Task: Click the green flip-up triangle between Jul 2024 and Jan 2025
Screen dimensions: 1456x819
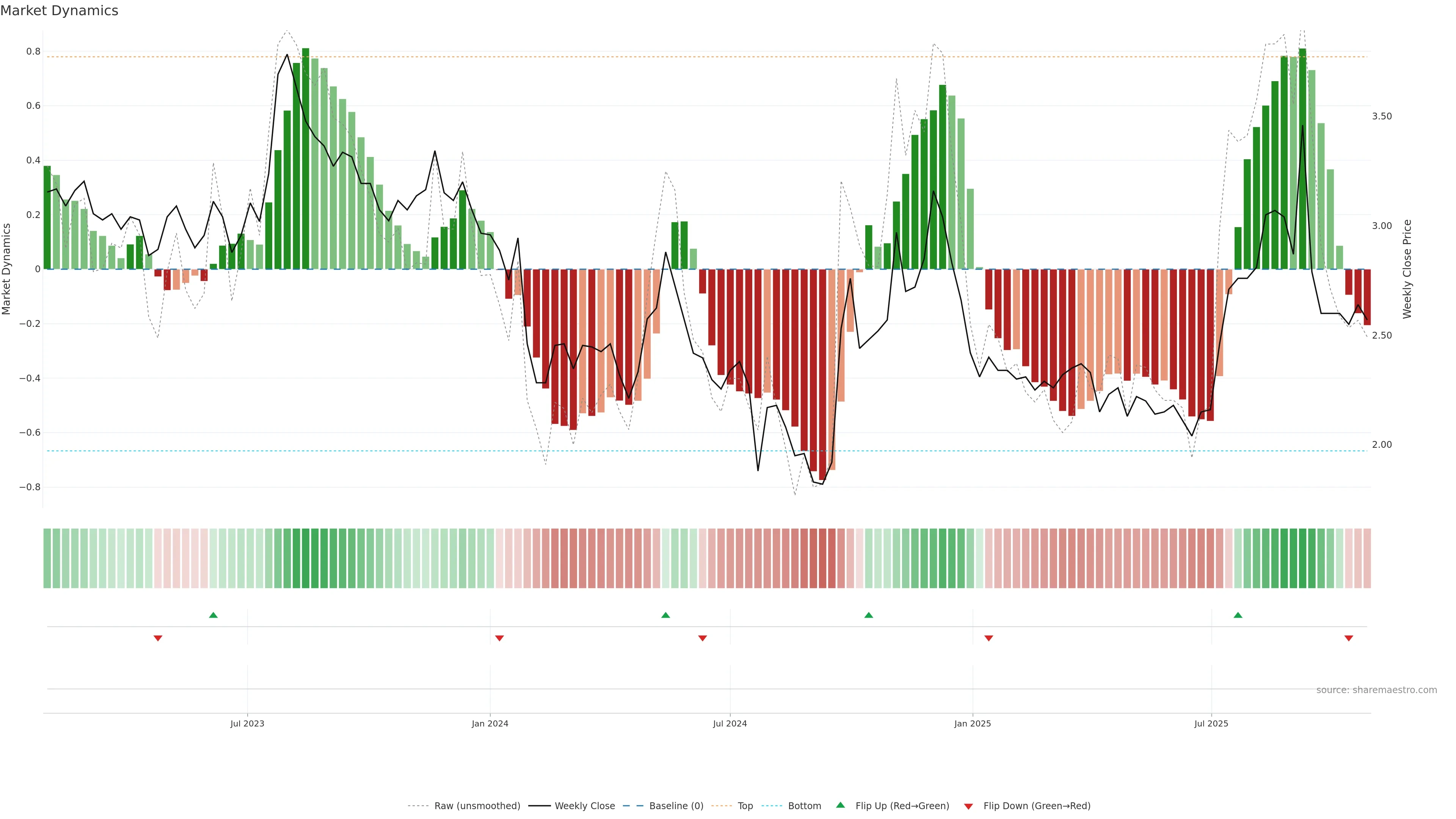Action: coord(869,615)
